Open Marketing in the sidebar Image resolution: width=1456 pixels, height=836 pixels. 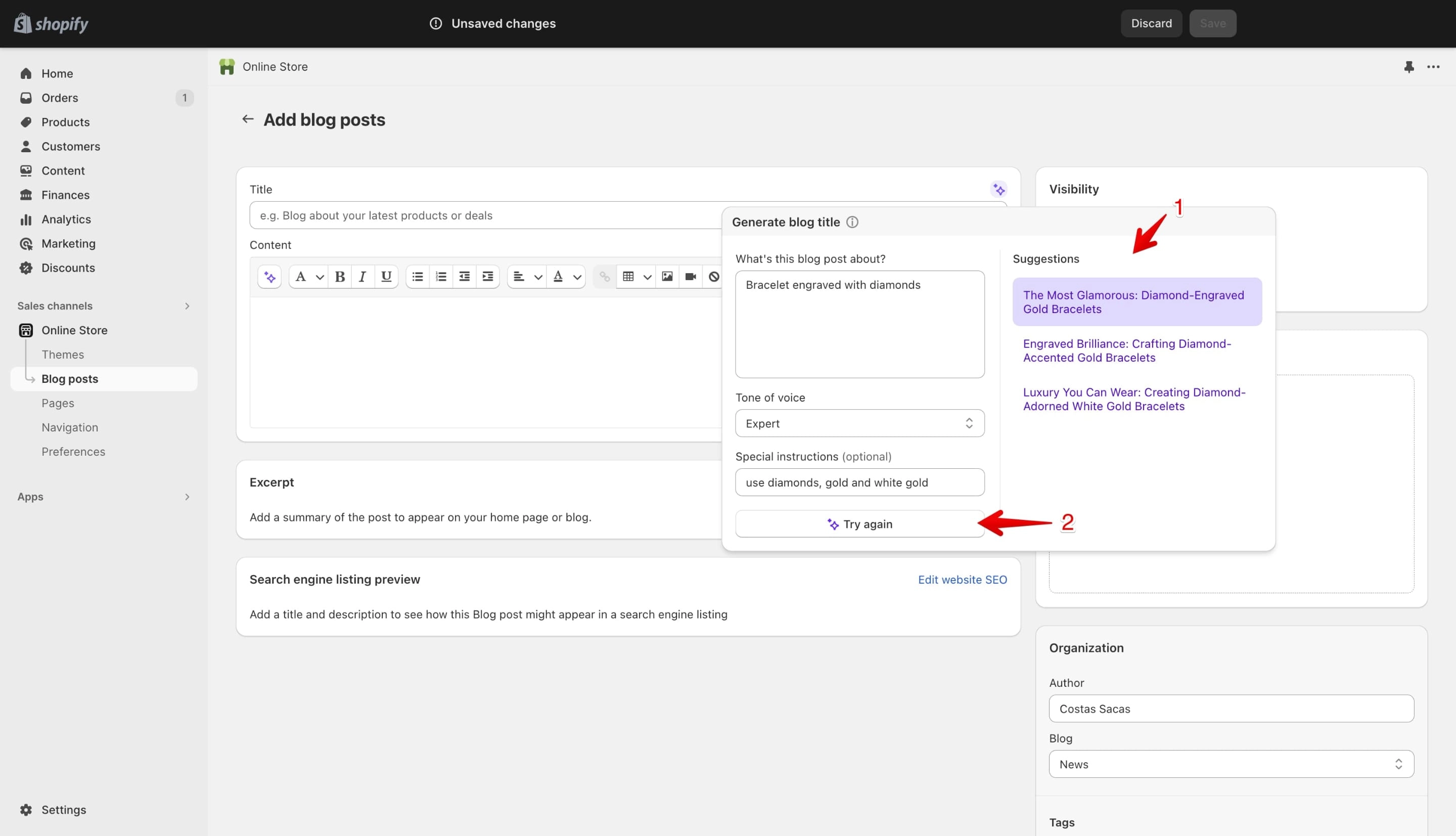(104, 243)
